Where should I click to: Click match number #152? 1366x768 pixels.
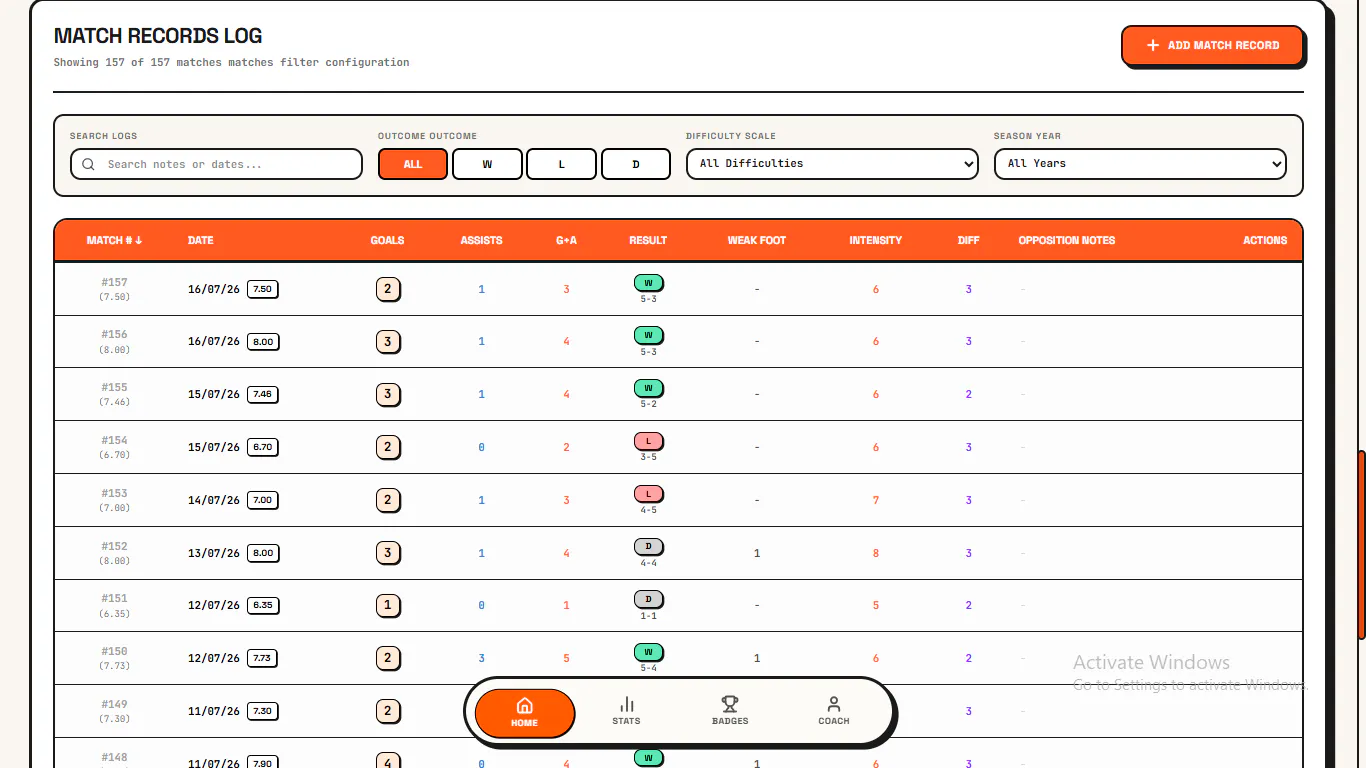point(114,547)
